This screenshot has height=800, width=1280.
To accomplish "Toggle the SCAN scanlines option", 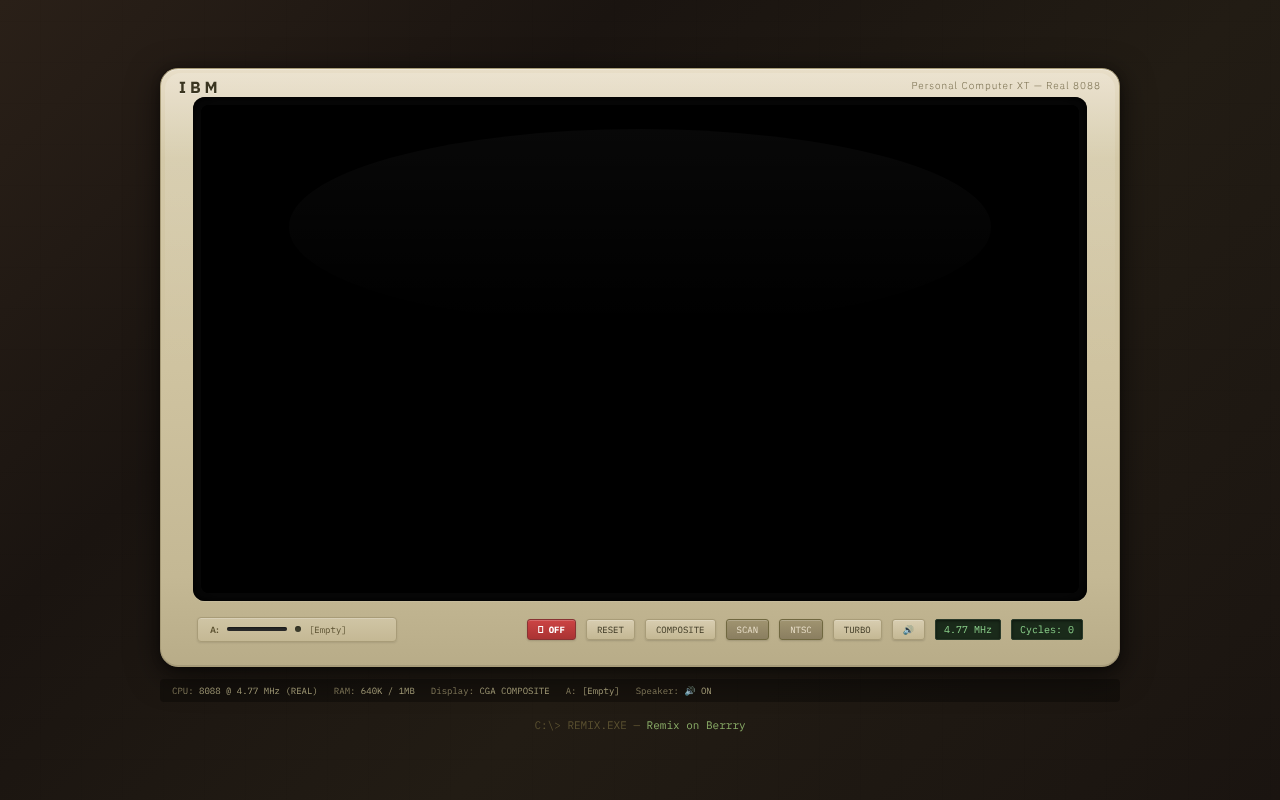I will coord(747,629).
